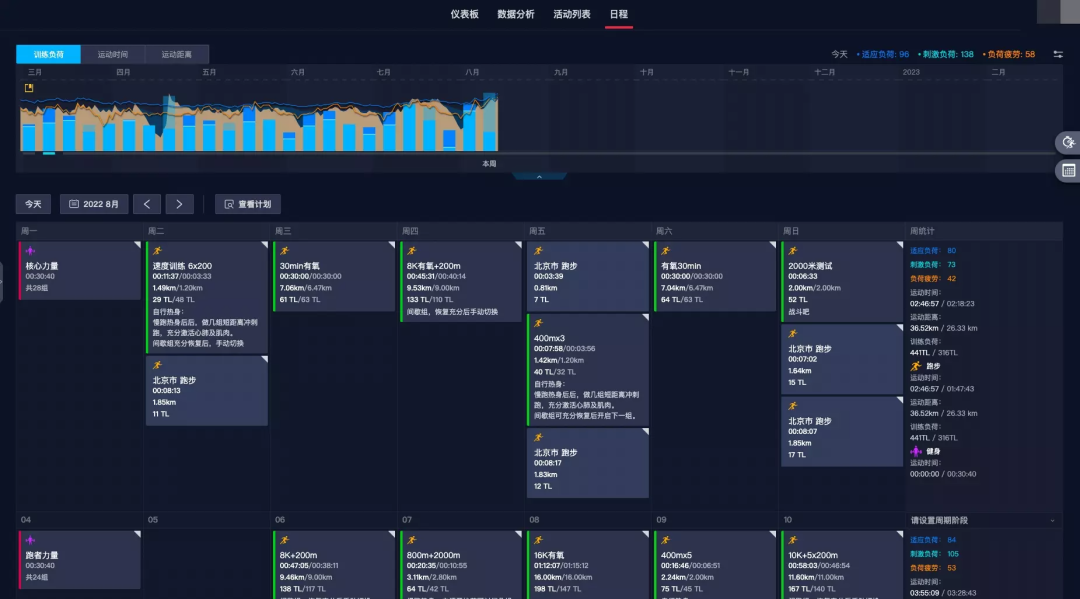Image resolution: width=1080 pixels, height=599 pixels.
Task: Go to the next month arrow
Action: pyautogui.click(x=179, y=204)
